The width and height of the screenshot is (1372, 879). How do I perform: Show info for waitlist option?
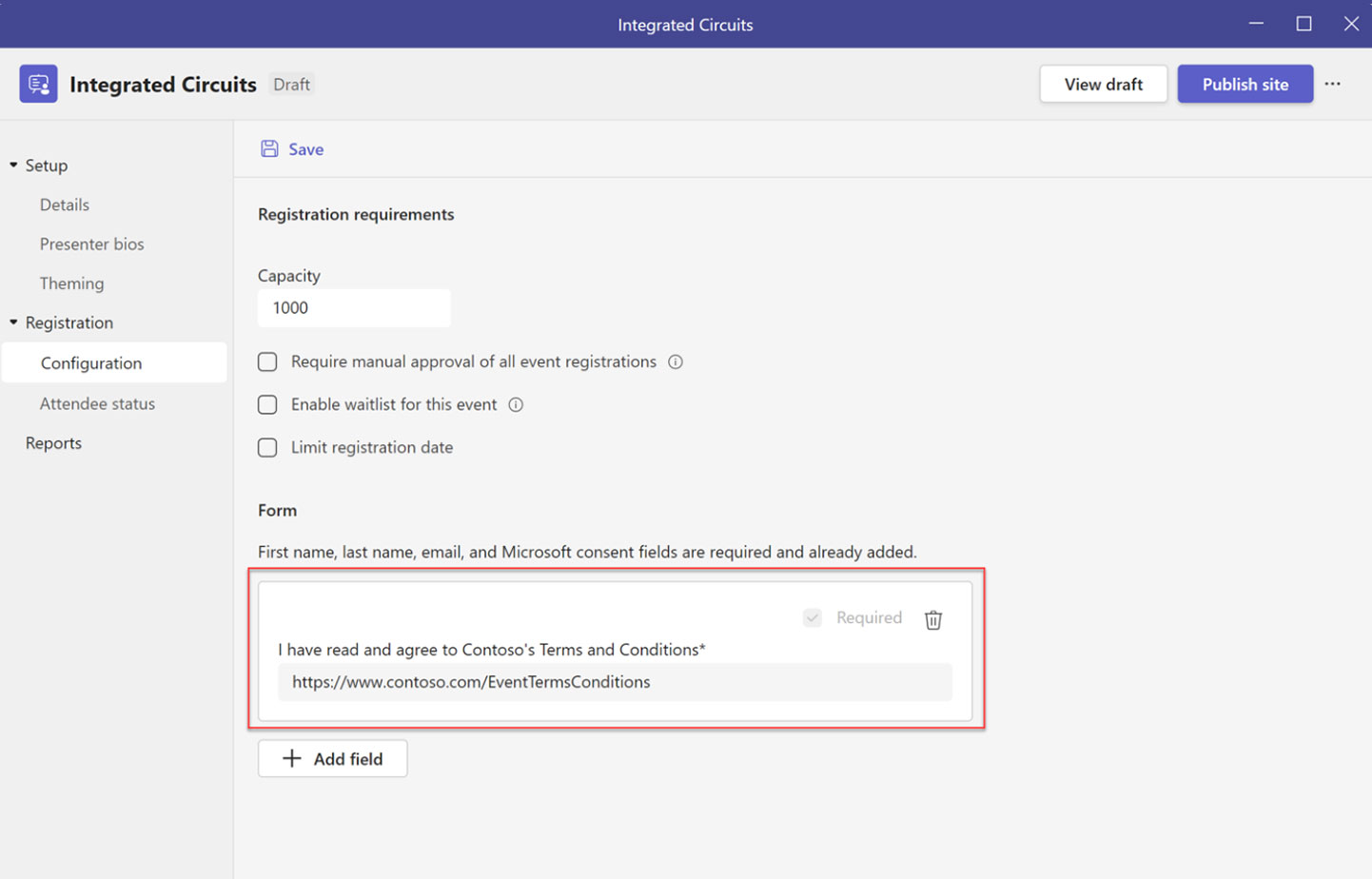(x=516, y=404)
